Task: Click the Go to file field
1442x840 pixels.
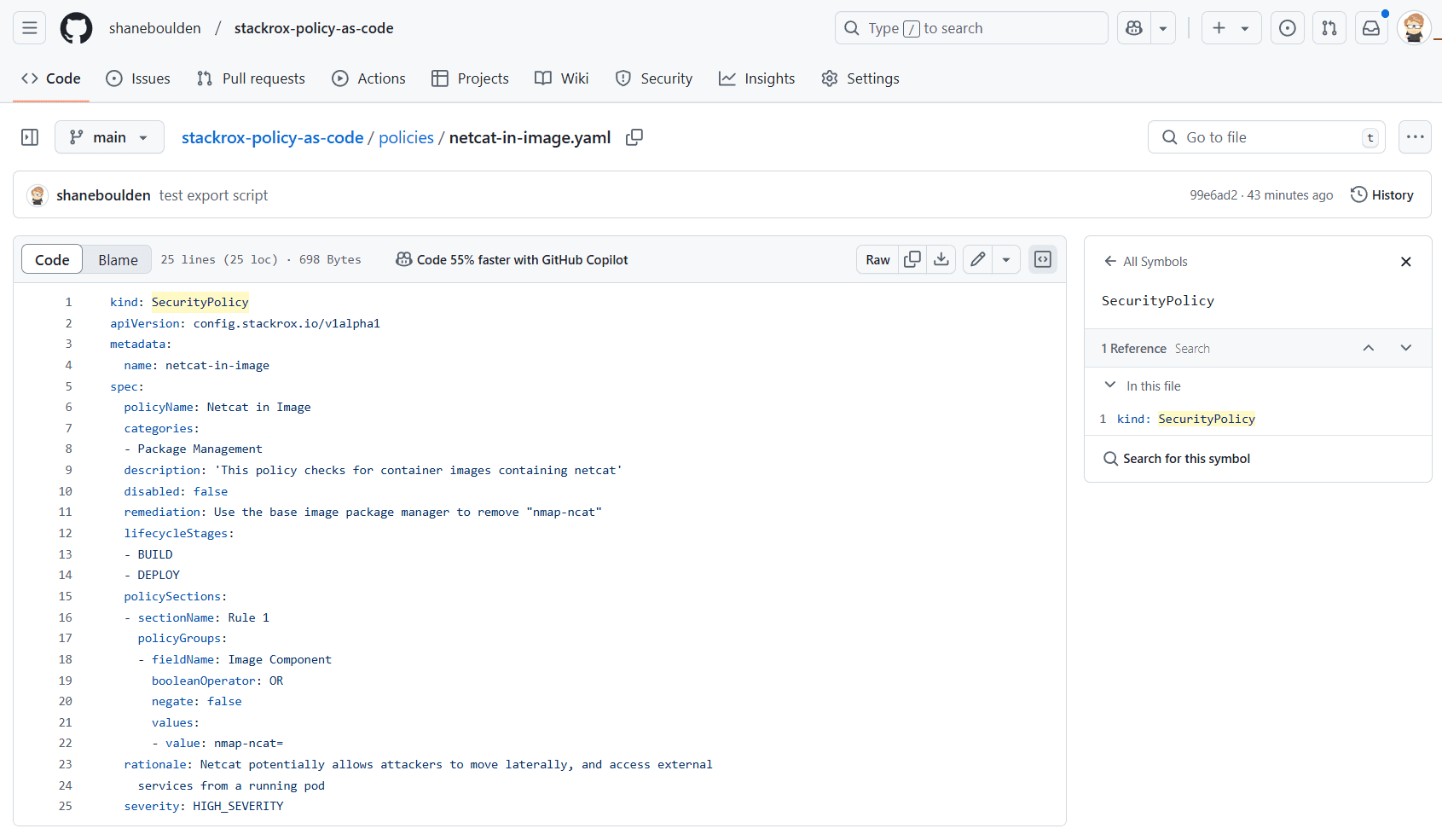Action: 1266,137
